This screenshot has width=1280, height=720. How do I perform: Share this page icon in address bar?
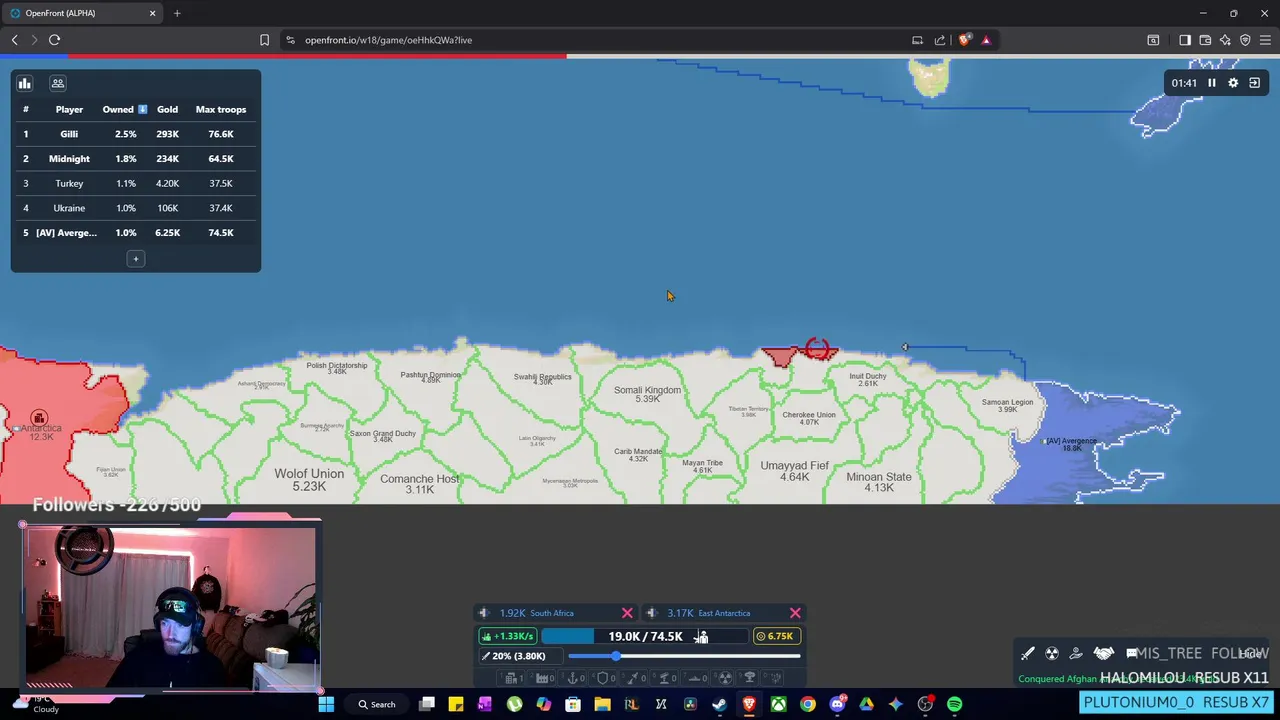point(940,40)
